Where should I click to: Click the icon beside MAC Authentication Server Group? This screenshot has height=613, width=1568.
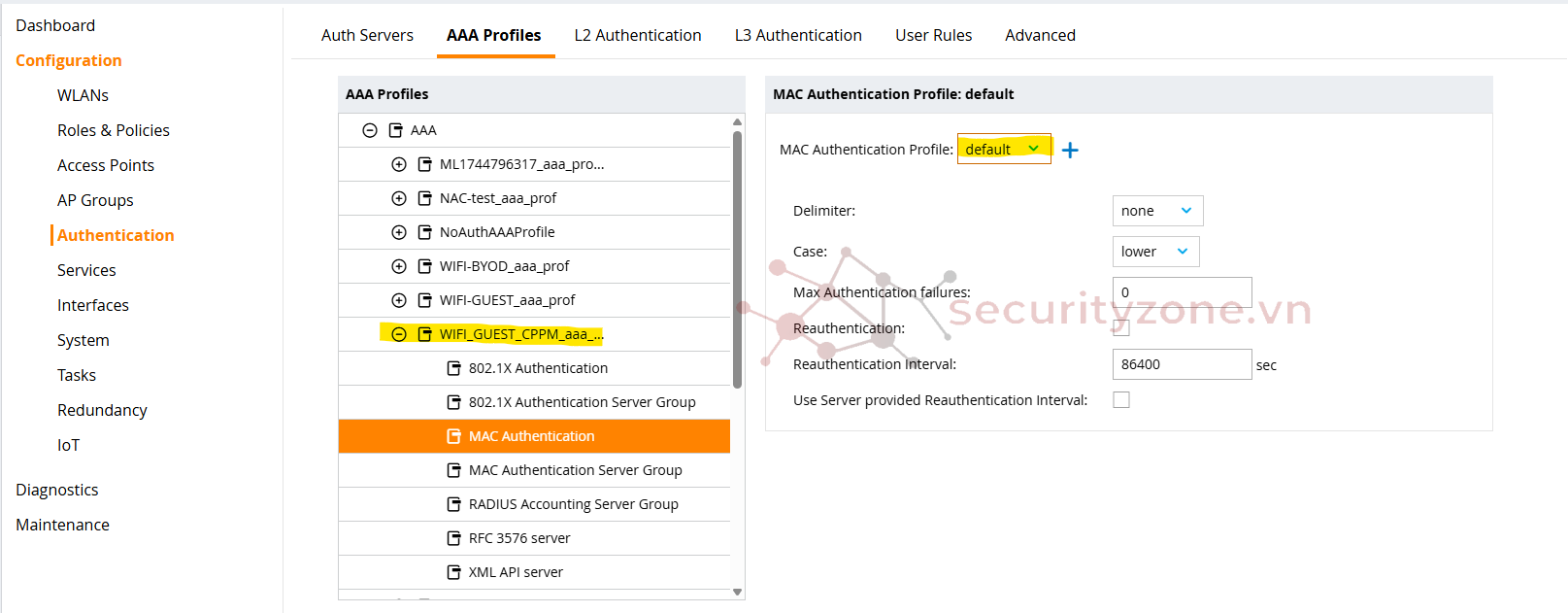(453, 470)
